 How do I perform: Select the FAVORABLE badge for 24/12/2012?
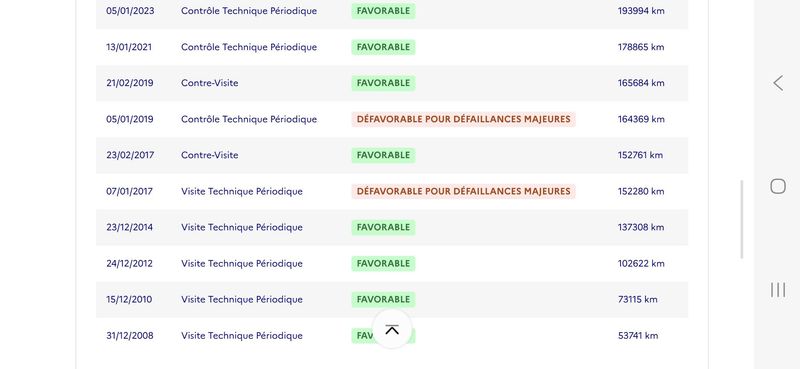tap(383, 263)
